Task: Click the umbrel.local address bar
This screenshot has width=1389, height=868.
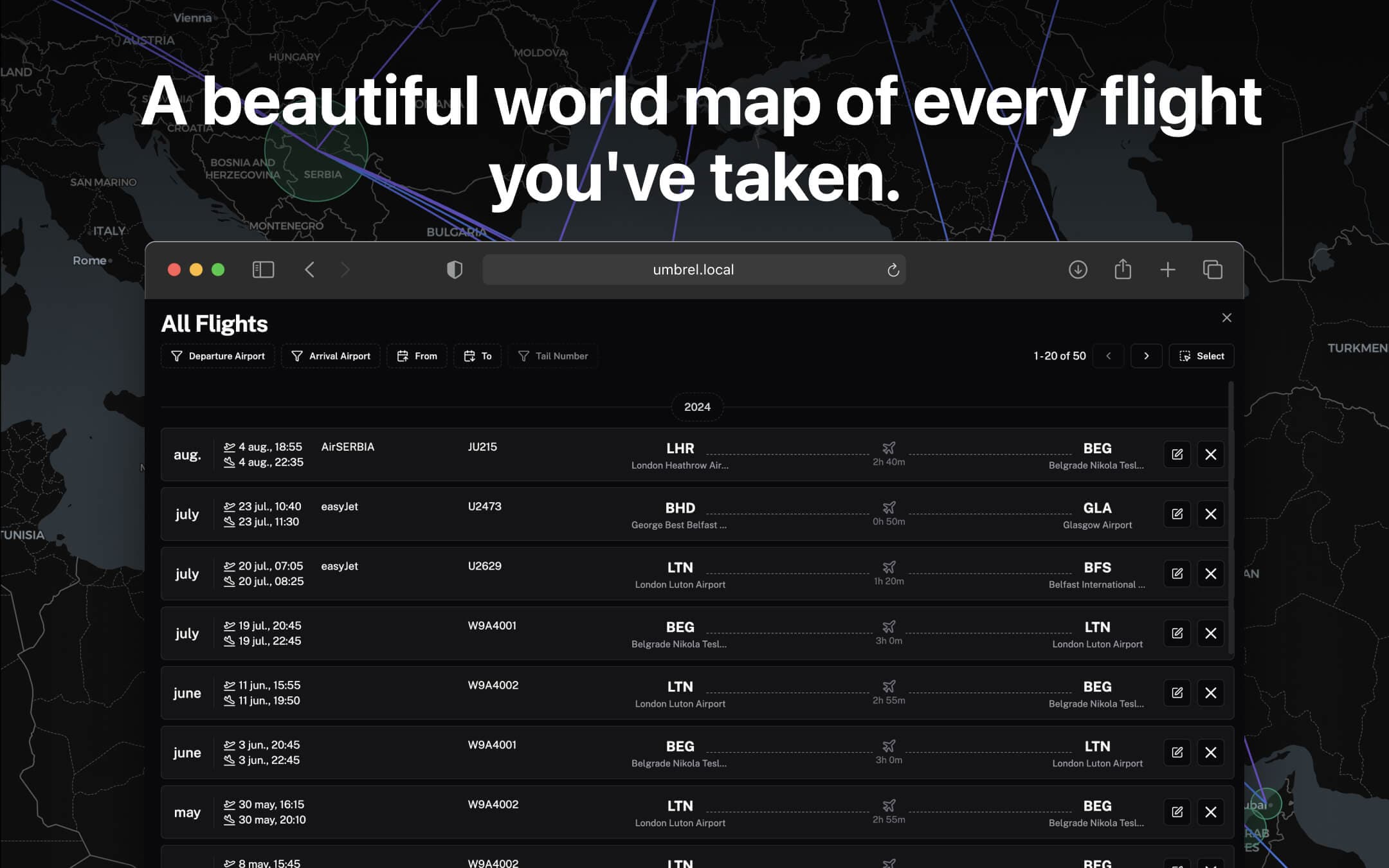Action: tap(693, 269)
